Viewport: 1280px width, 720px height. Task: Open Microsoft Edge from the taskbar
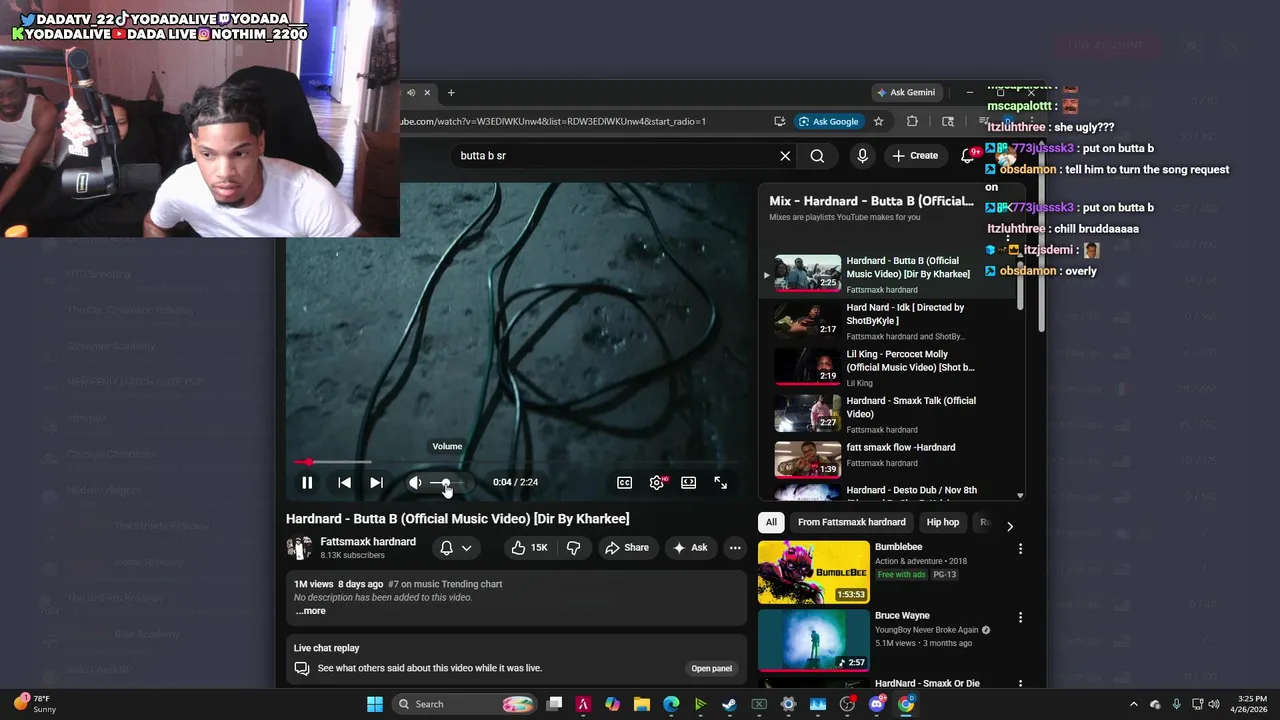(671, 704)
